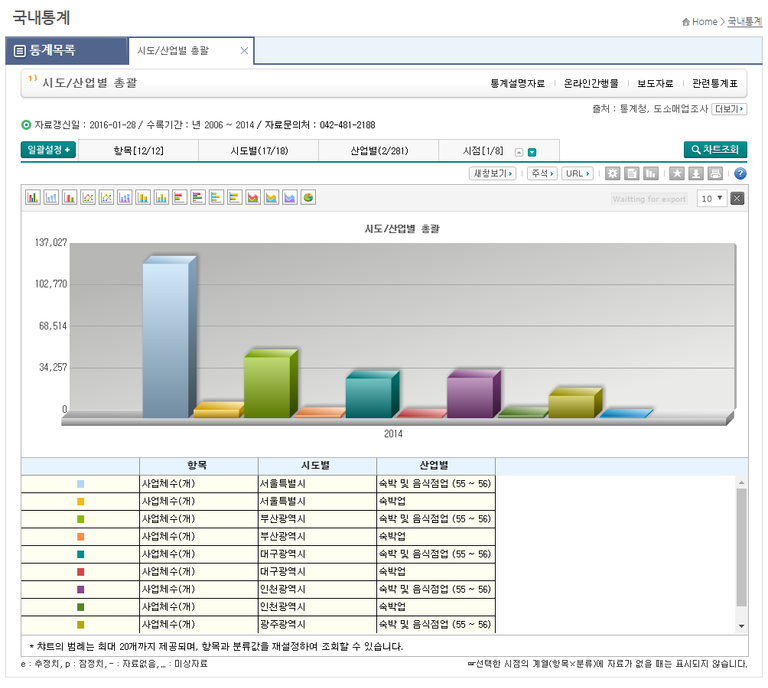Click the purple legend swatch for 인천광역시
This screenshot has width=768, height=688.
(x=81, y=589)
